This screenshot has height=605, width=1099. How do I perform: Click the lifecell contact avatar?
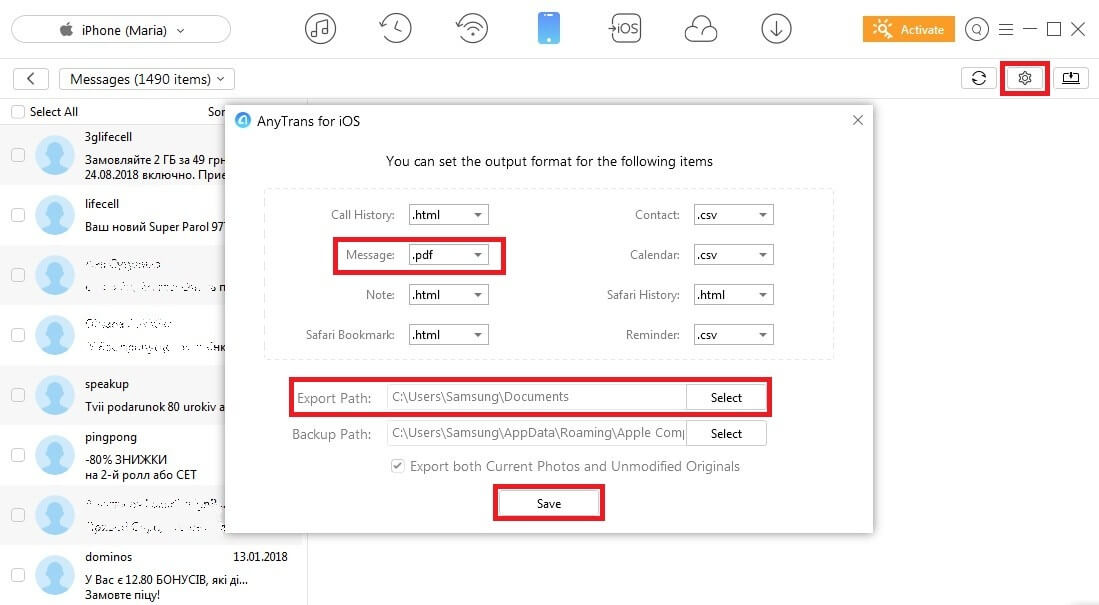pyautogui.click(x=55, y=215)
